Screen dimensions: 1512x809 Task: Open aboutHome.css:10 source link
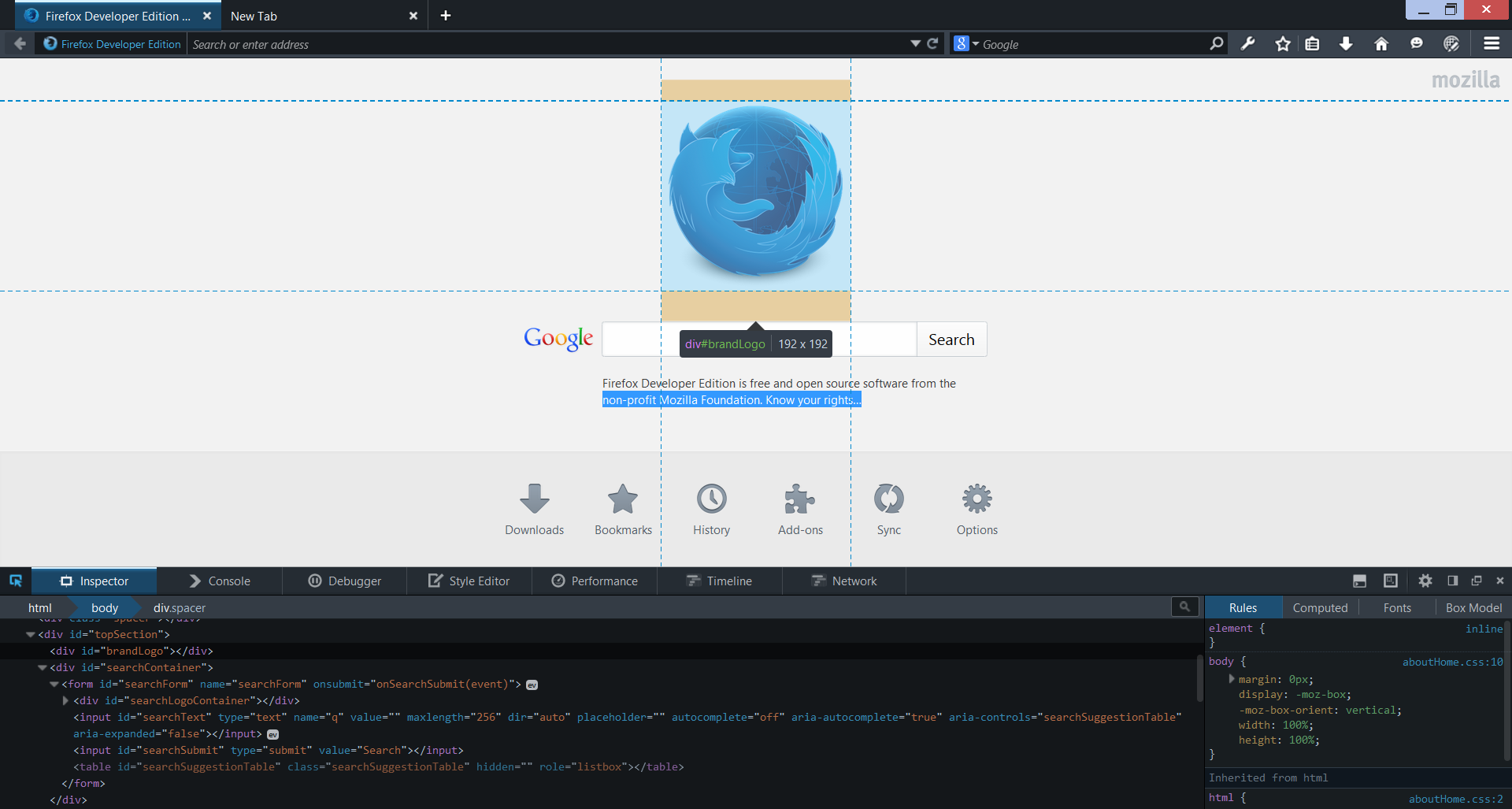(1452, 662)
